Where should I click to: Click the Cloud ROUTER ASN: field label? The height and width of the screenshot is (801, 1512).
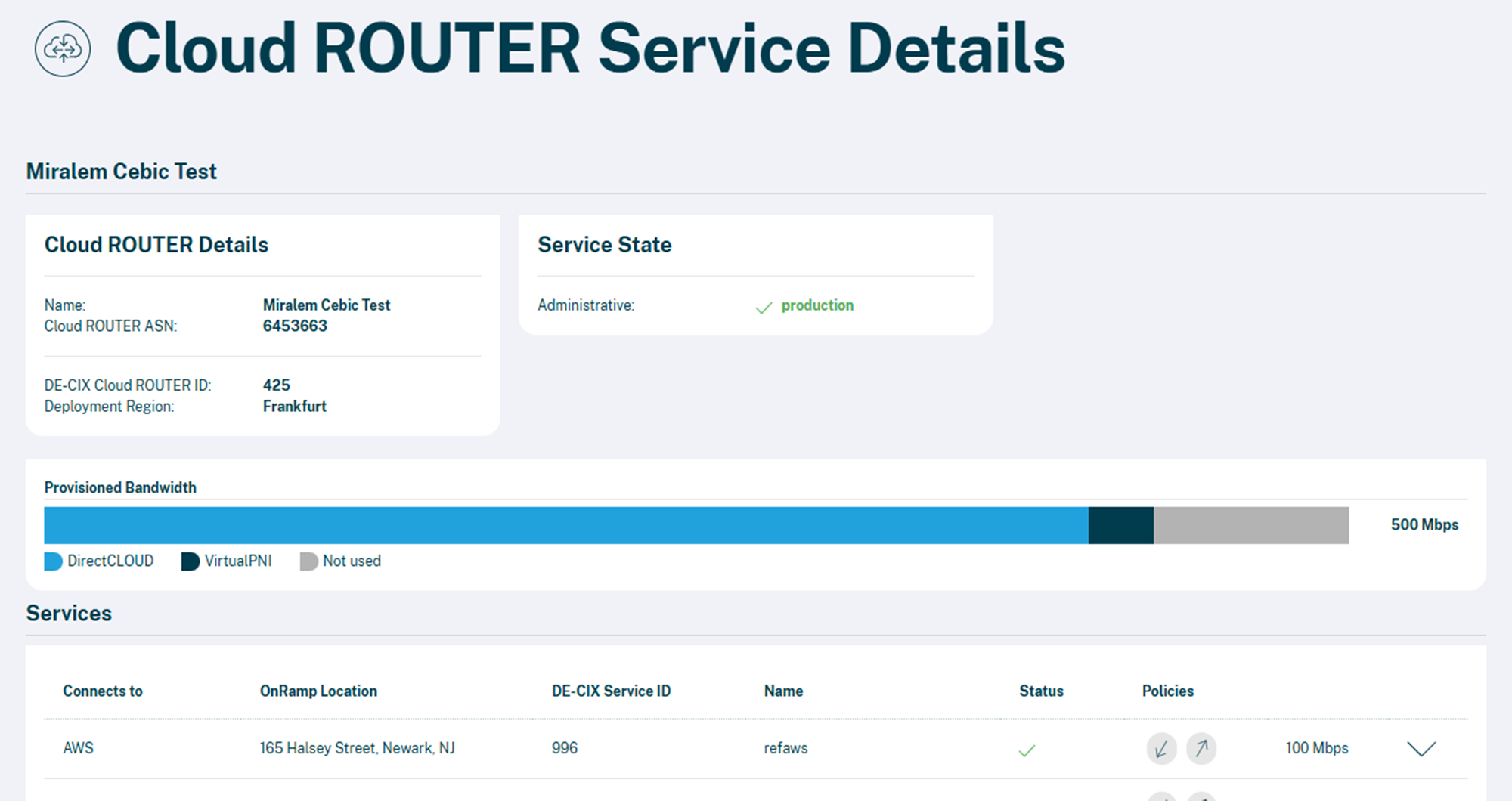point(110,326)
